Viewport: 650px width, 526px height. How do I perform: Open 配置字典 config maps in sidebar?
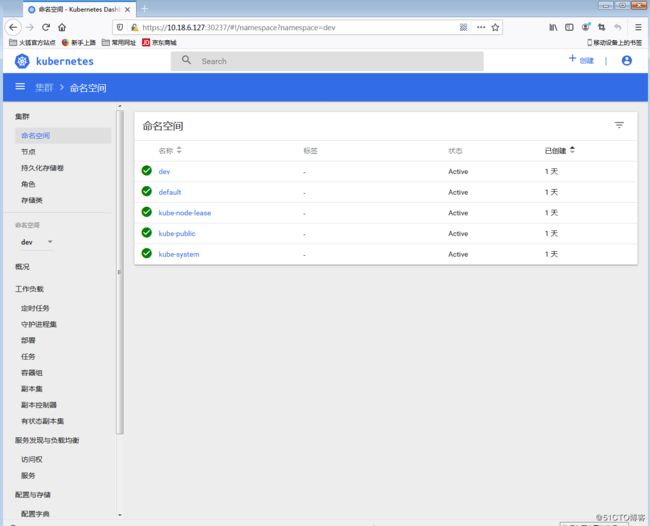pyautogui.click(x=35, y=514)
